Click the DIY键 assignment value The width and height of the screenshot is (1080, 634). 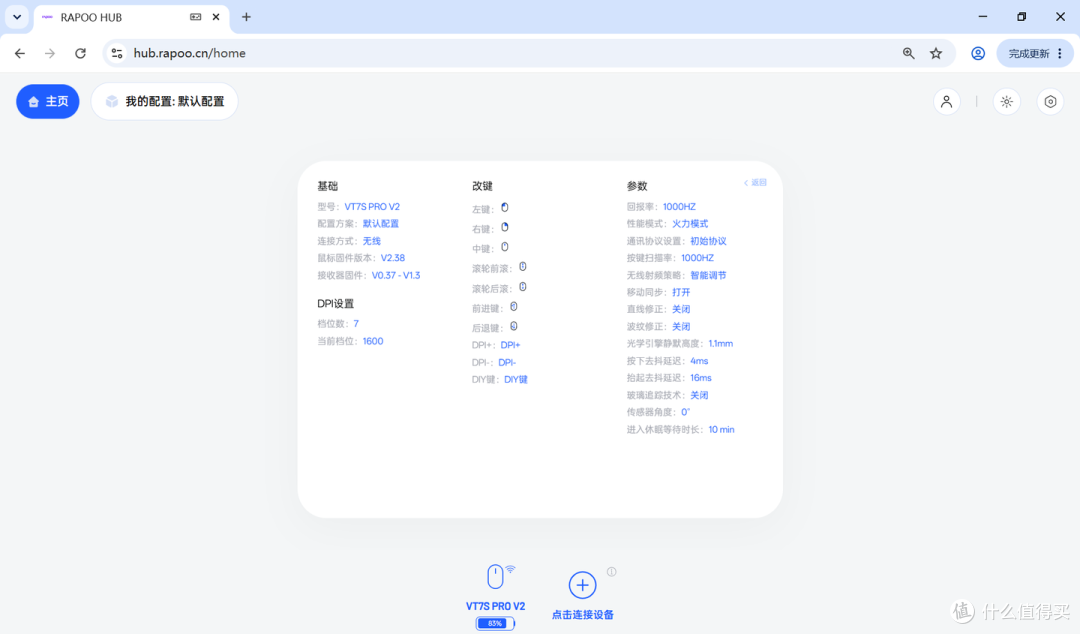click(516, 380)
